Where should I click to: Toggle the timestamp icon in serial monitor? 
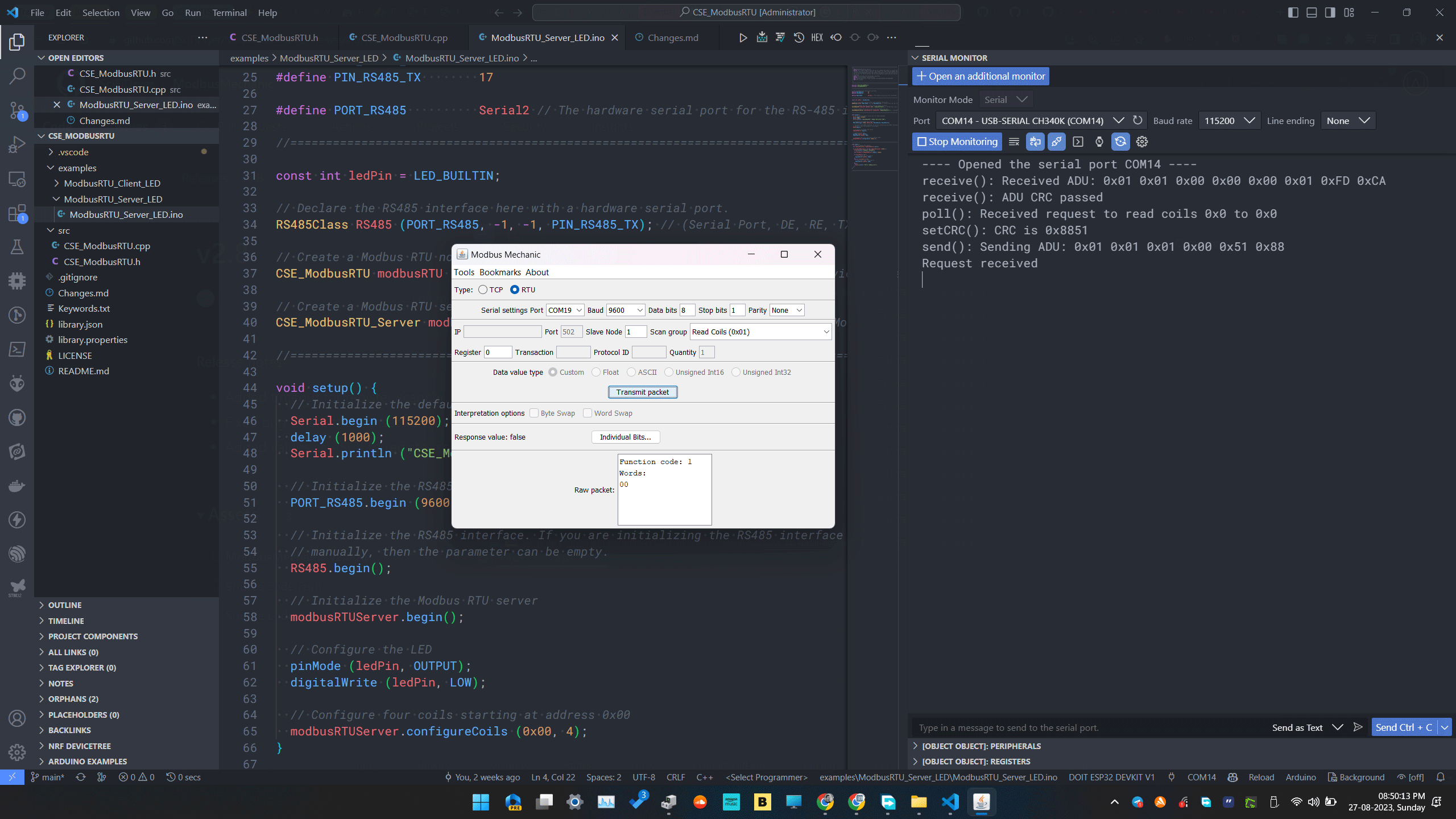tap(1099, 142)
